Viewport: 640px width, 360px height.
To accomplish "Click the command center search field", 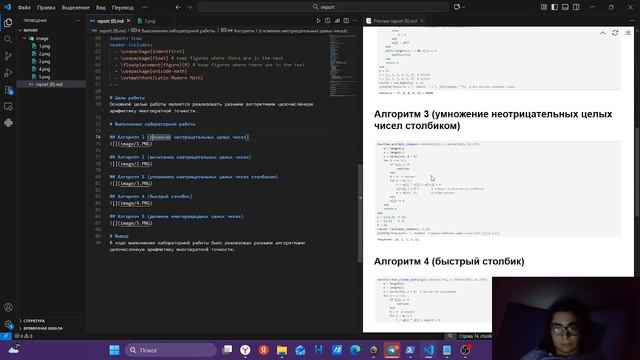I will click(x=323, y=7).
